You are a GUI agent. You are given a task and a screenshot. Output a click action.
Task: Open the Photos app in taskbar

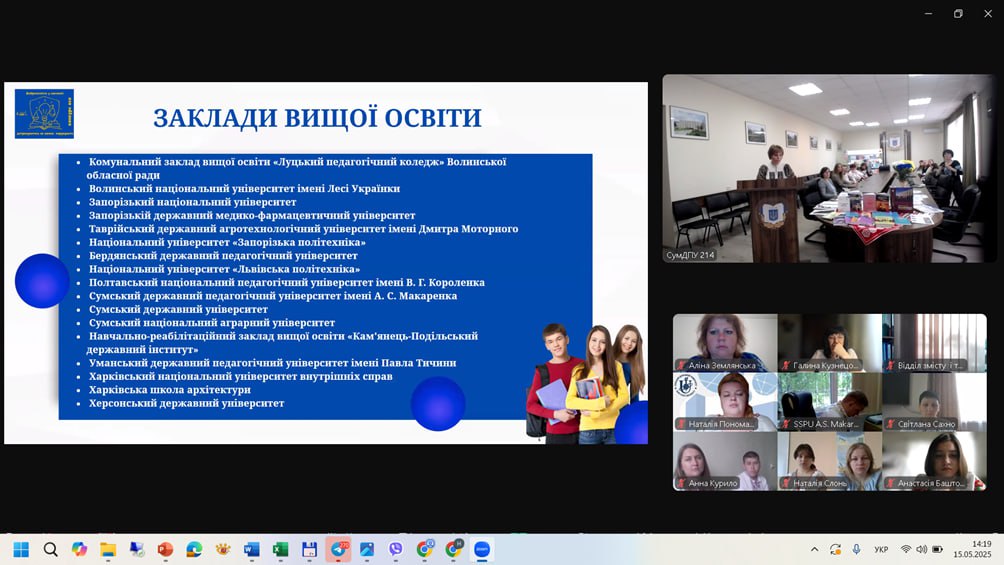pyautogui.click(x=367, y=550)
